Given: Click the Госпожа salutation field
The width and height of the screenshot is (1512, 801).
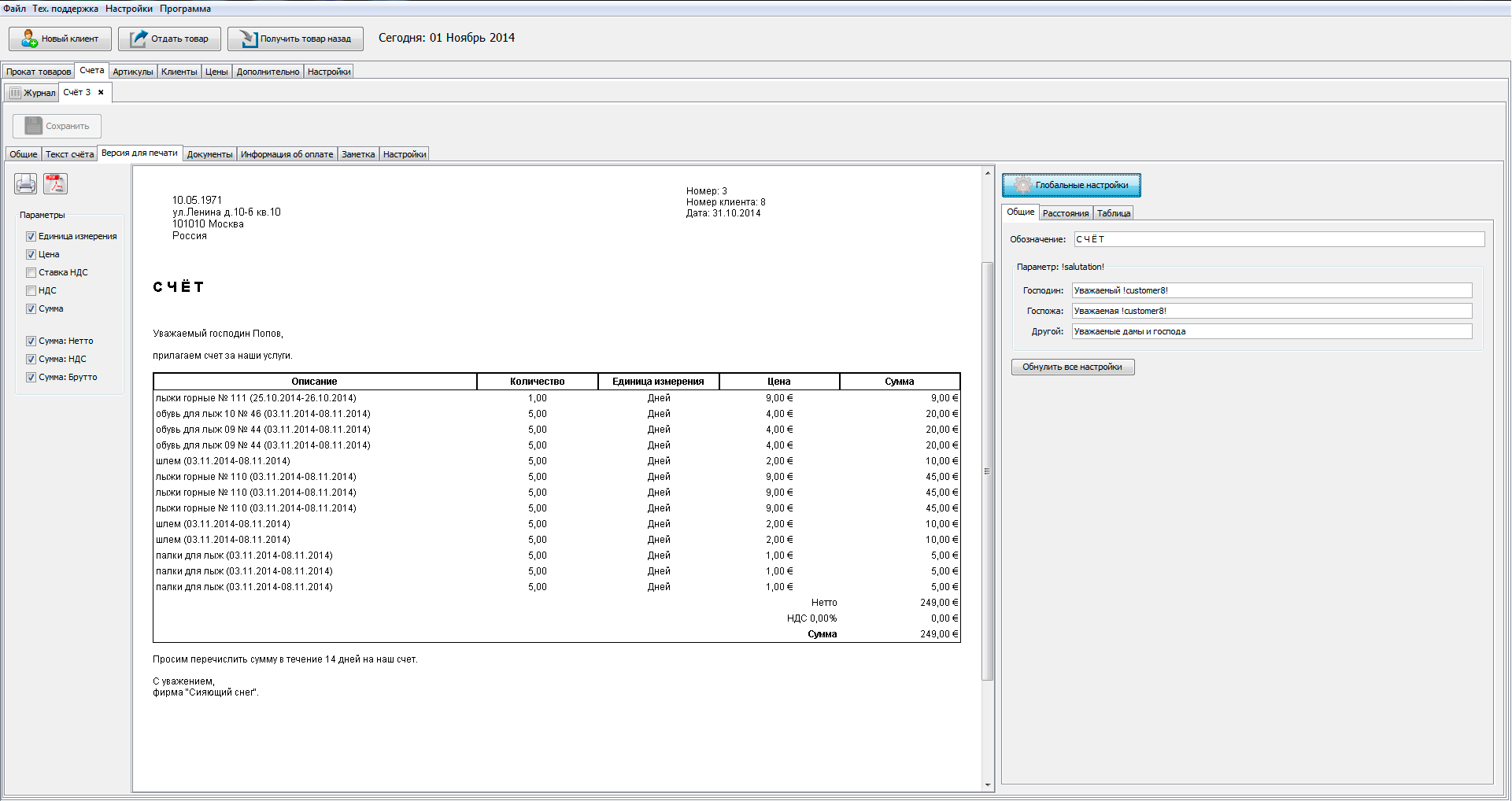Looking at the screenshot, I should [1272, 311].
